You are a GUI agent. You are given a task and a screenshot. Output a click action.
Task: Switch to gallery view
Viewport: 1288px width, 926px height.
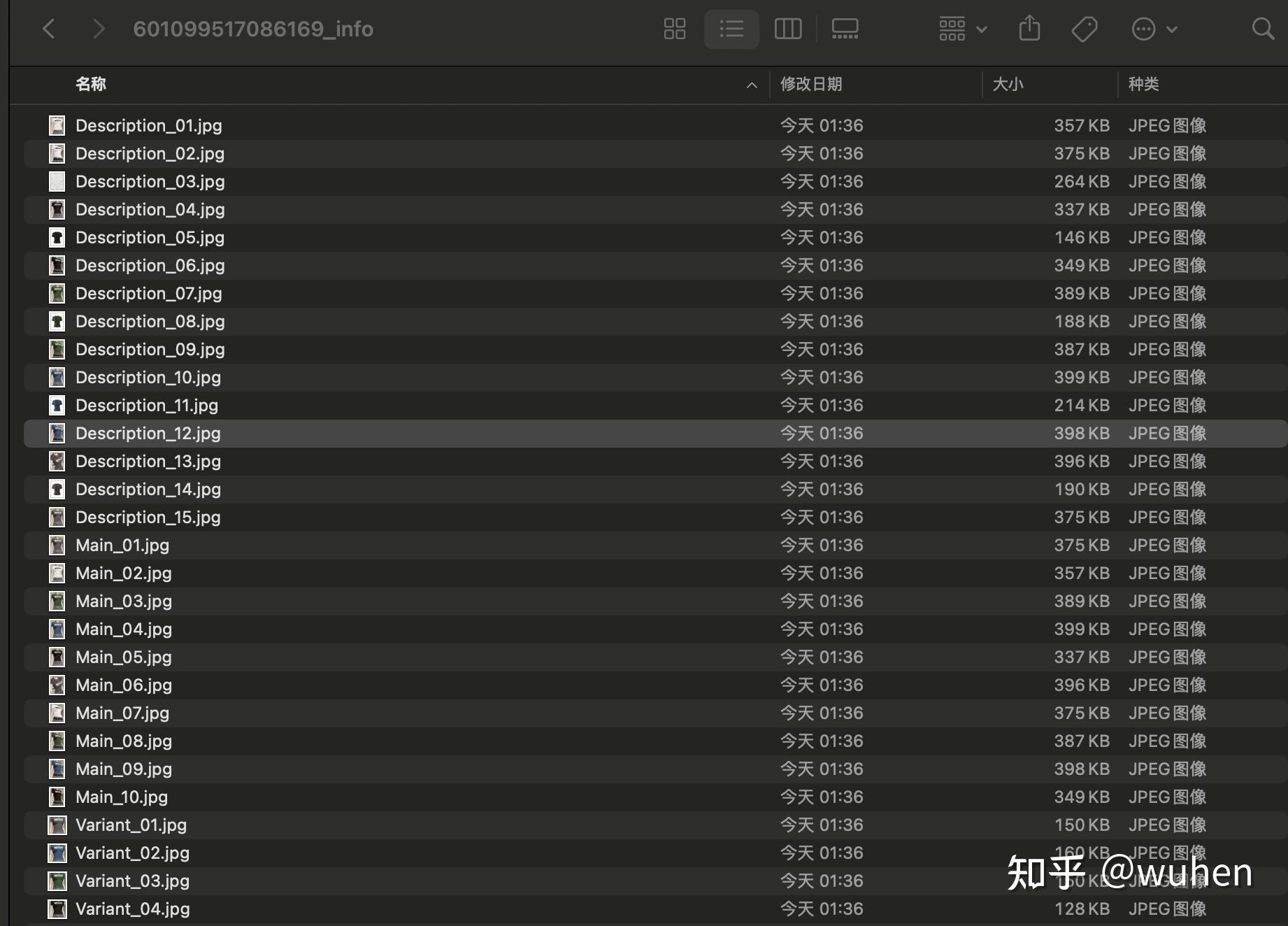[845, 29]
